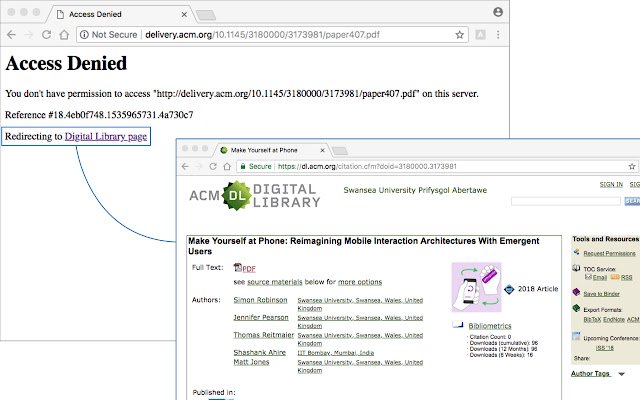Follow the Digital Library page link
This screenshot has height=400, width=640.
106,136
